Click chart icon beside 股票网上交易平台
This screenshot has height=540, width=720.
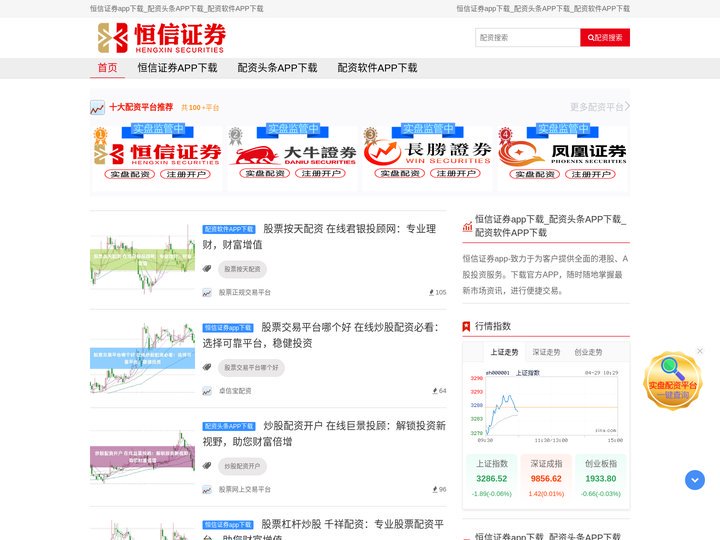tap(207, 490)
